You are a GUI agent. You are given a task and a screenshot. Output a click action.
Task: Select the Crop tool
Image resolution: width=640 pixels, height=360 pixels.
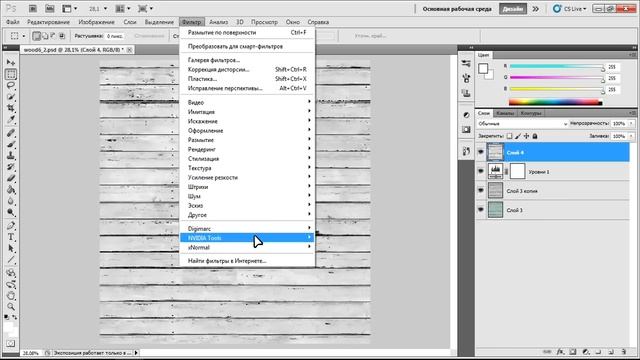coord(11,108)
